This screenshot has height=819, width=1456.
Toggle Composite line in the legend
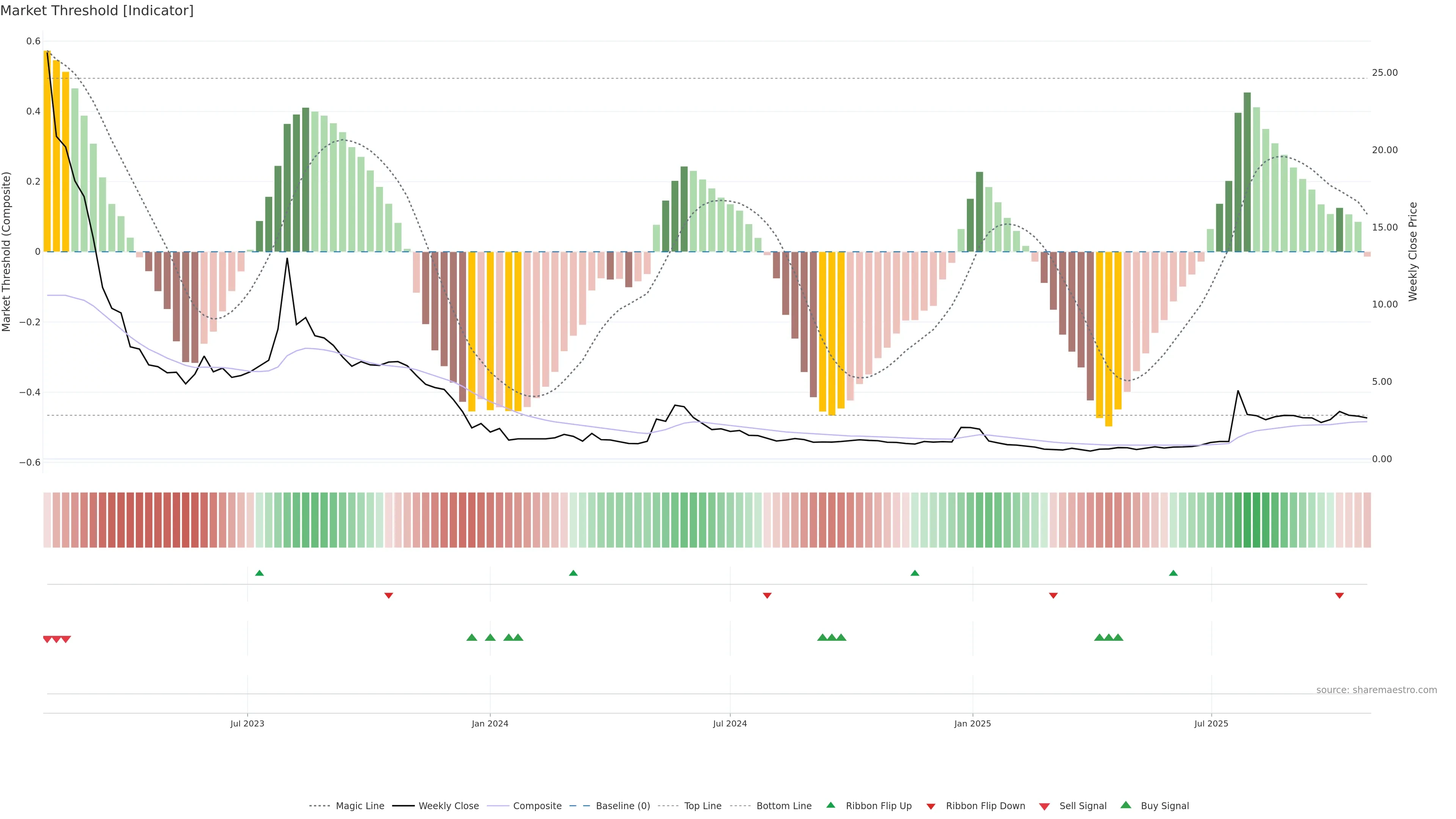pos(537,805)
